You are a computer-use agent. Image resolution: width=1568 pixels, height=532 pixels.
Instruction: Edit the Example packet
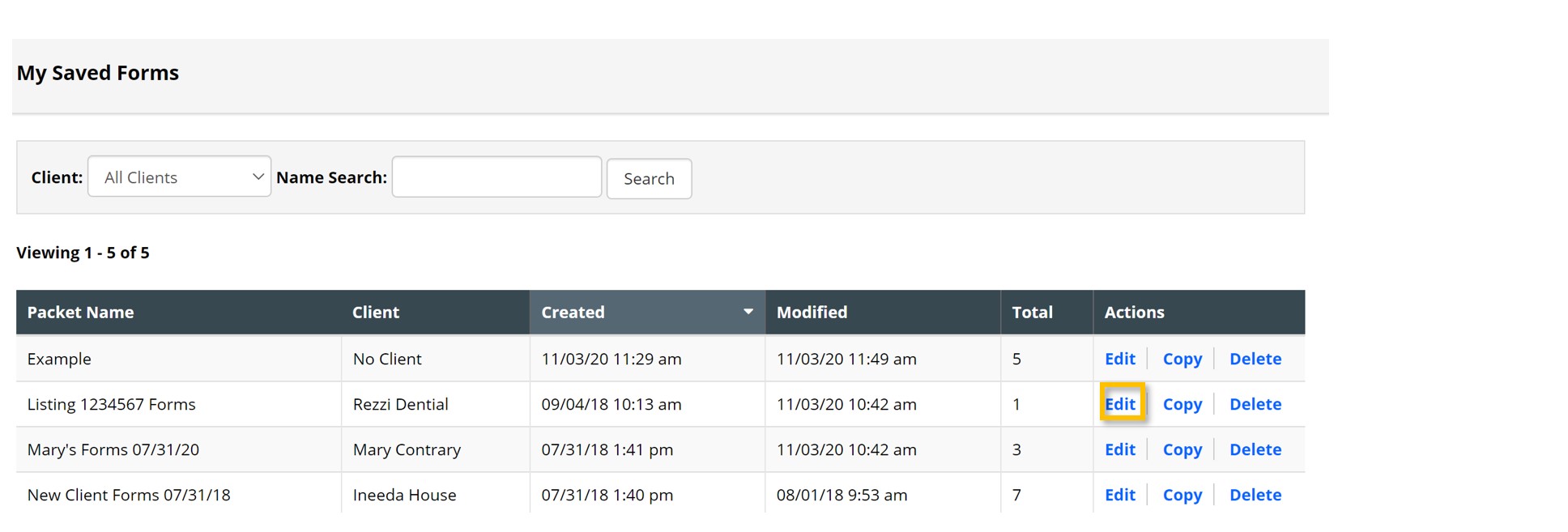(1119, 359)
